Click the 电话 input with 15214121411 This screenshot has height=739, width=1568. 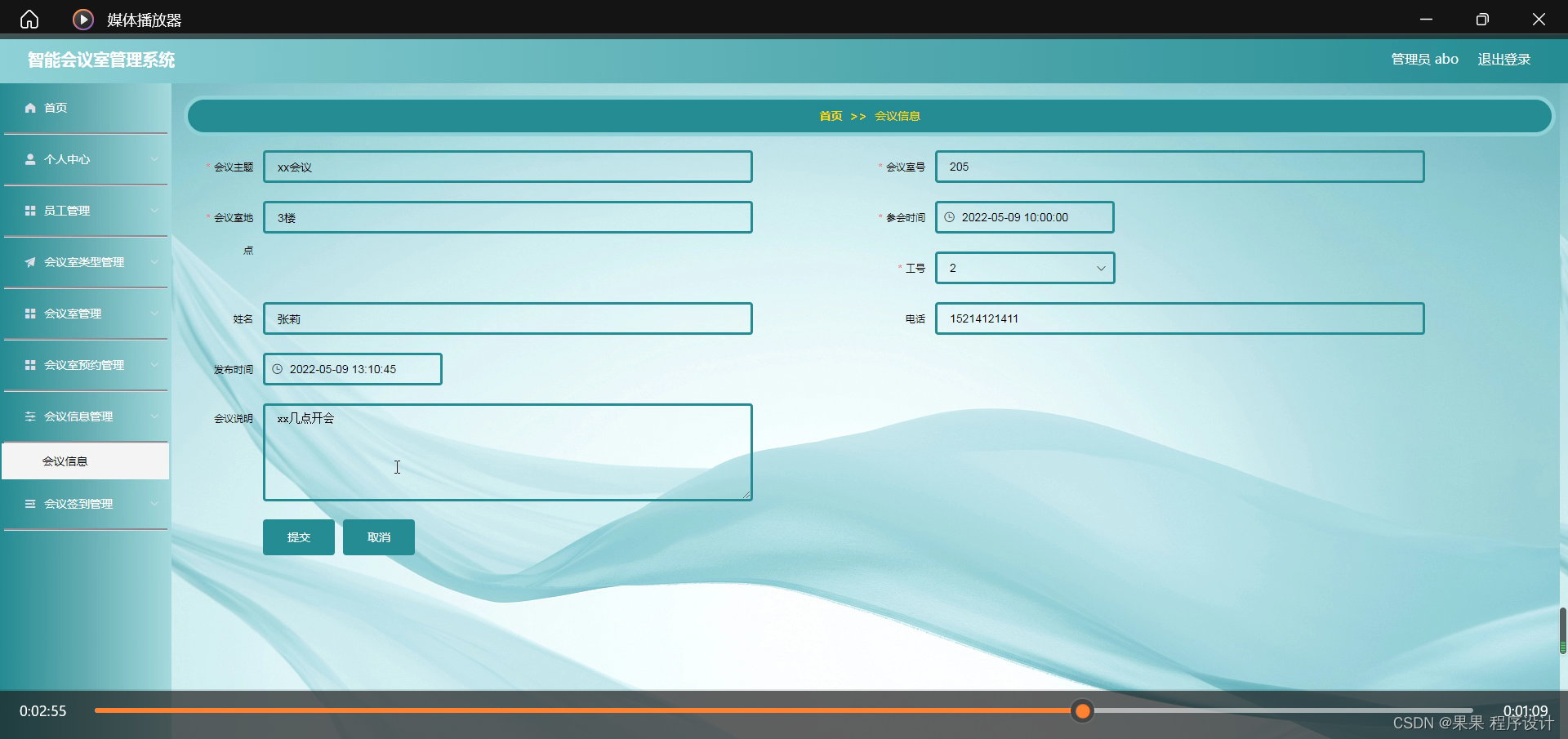point(1180,318)
